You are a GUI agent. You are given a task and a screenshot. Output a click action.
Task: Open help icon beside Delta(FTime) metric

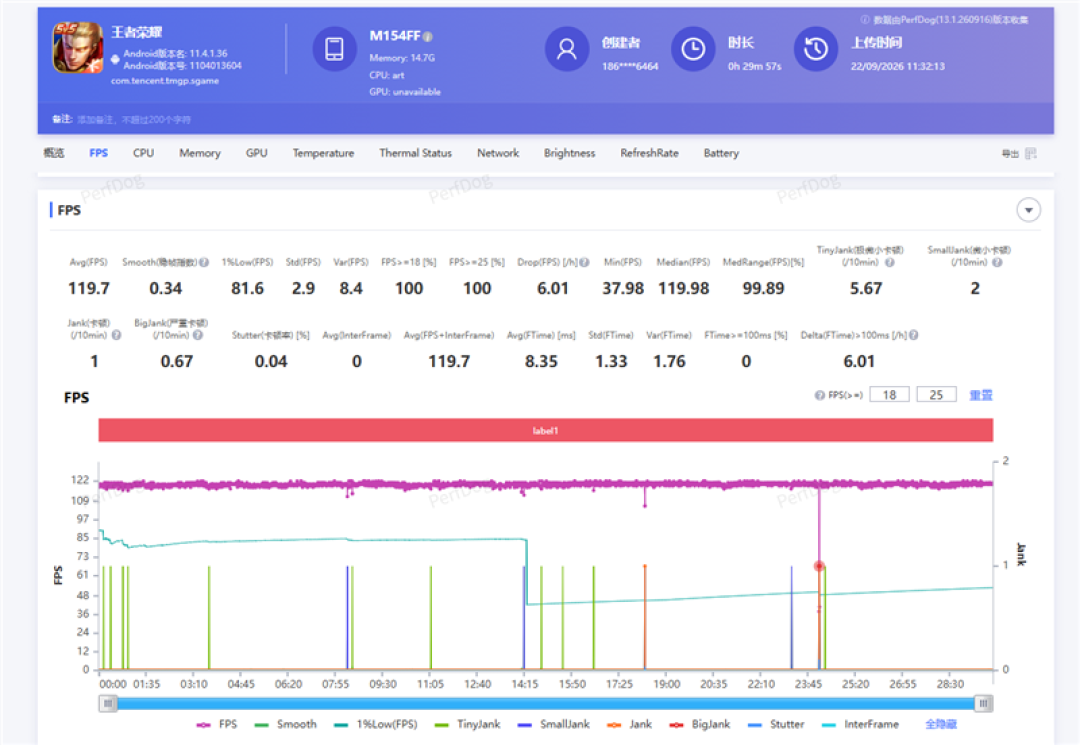click(x=913, y=335)
